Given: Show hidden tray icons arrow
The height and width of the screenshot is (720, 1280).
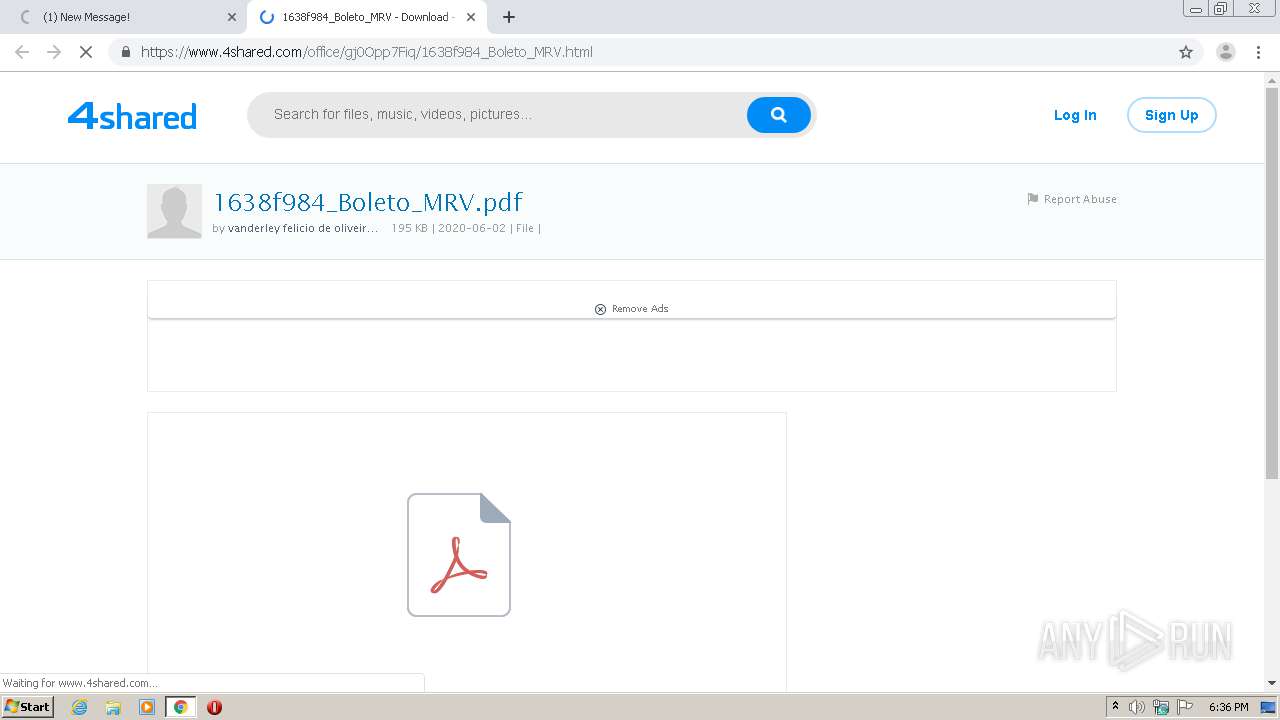Looking at the screenshot, I should click(x=1115, y=707).
